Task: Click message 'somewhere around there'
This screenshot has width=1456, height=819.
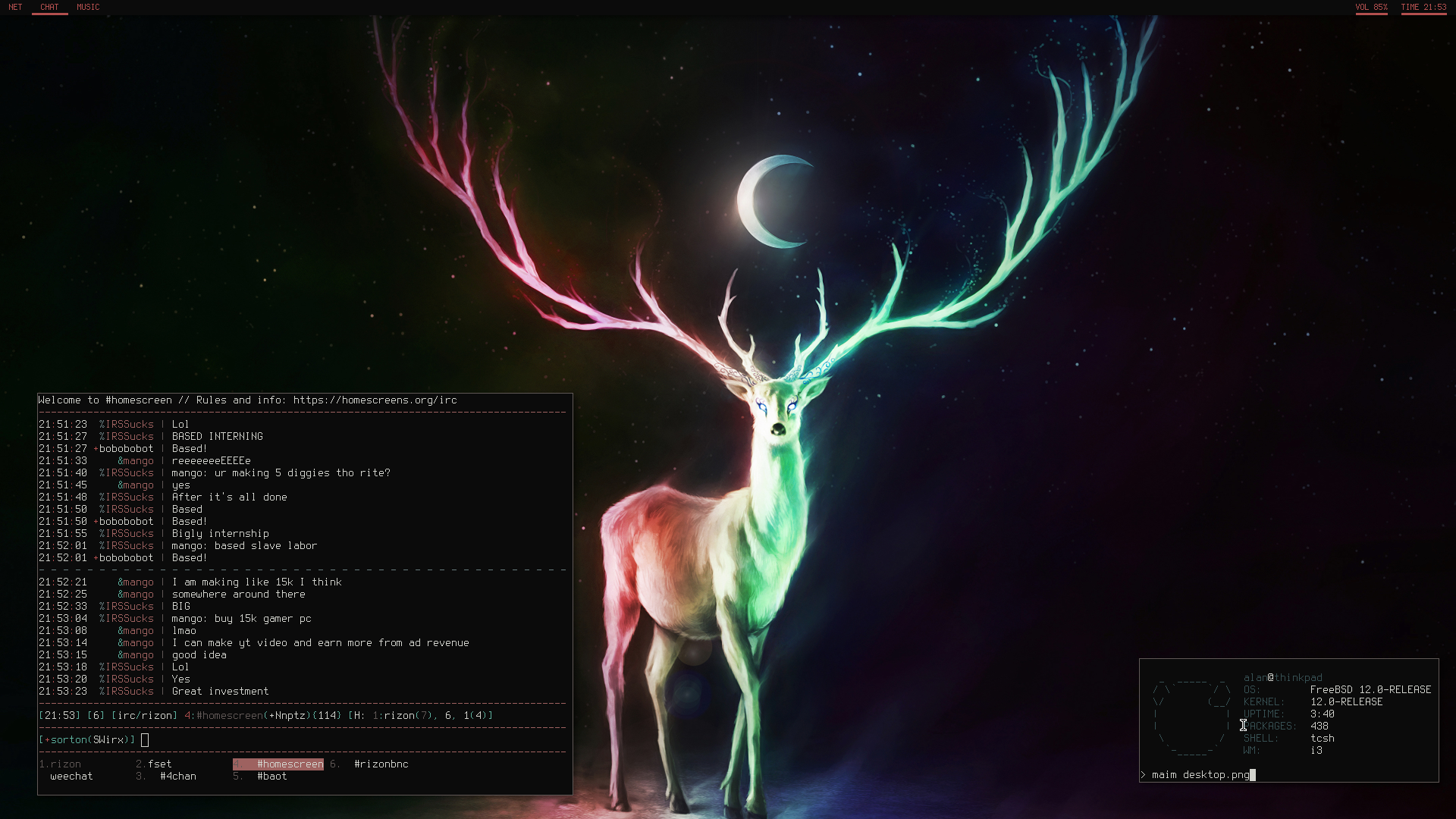Action: (239, 594)
